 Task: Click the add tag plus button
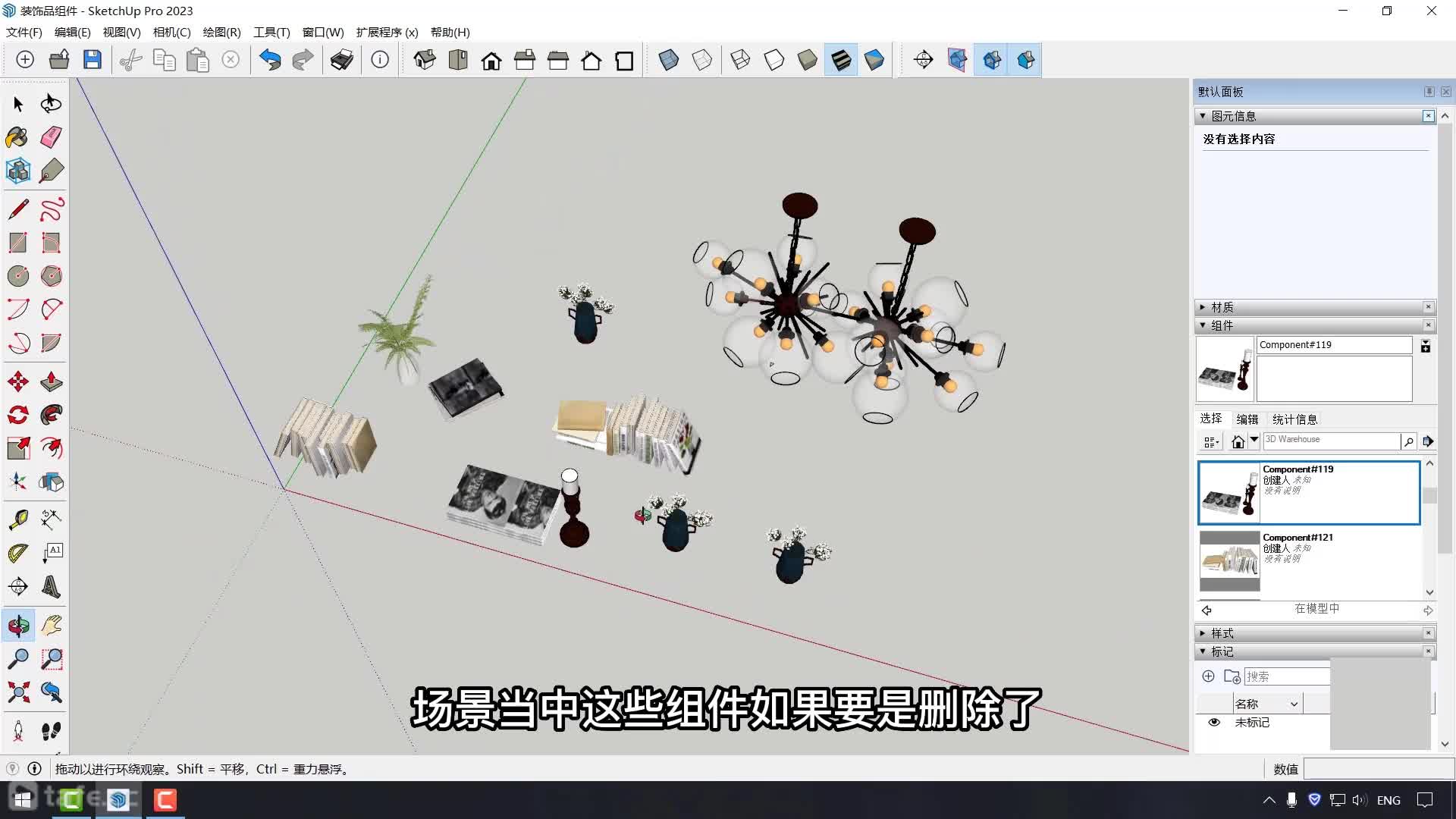pos(1209,676)
